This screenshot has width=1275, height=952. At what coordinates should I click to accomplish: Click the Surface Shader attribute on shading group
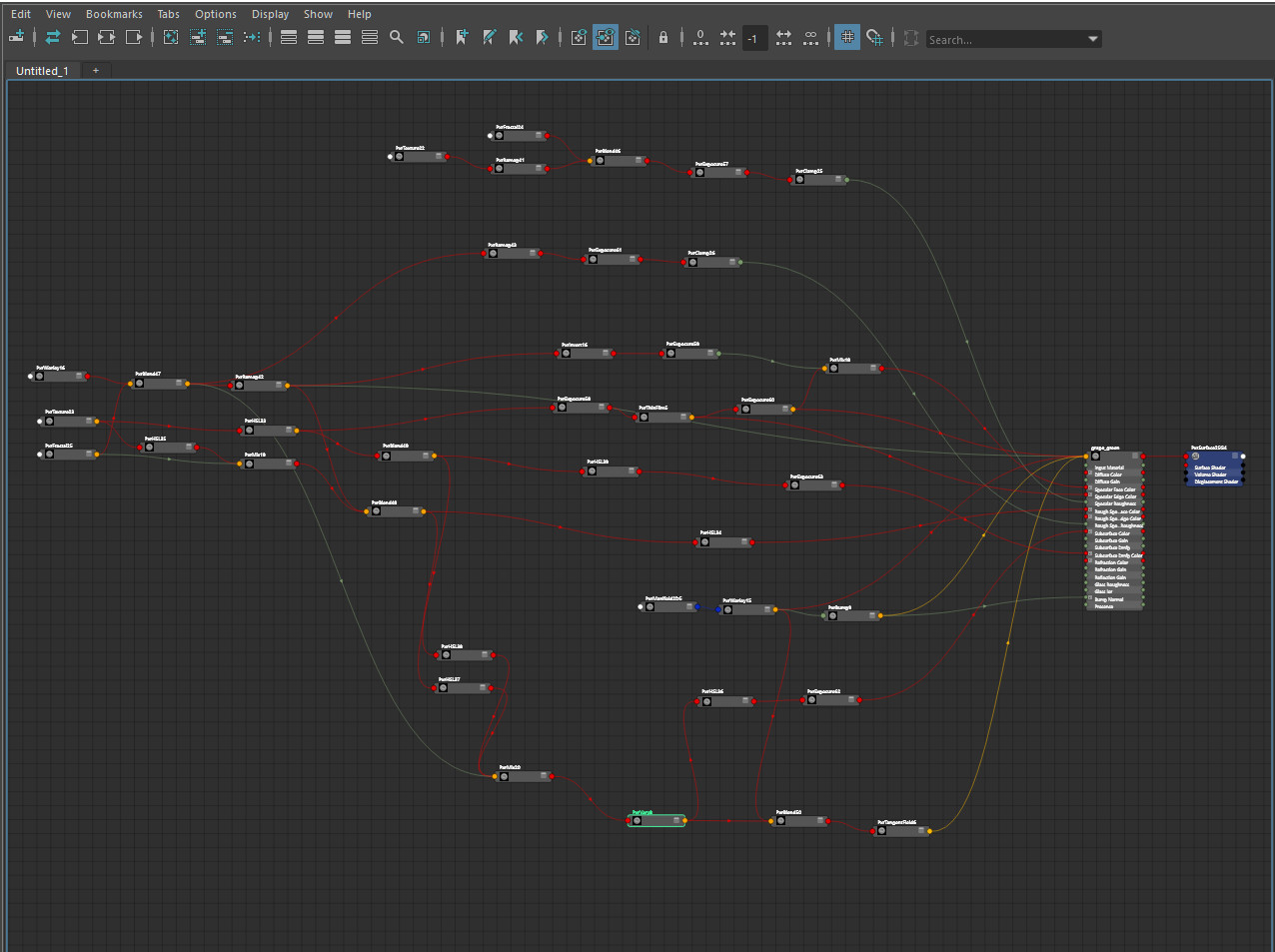[x=1209, y=468]
